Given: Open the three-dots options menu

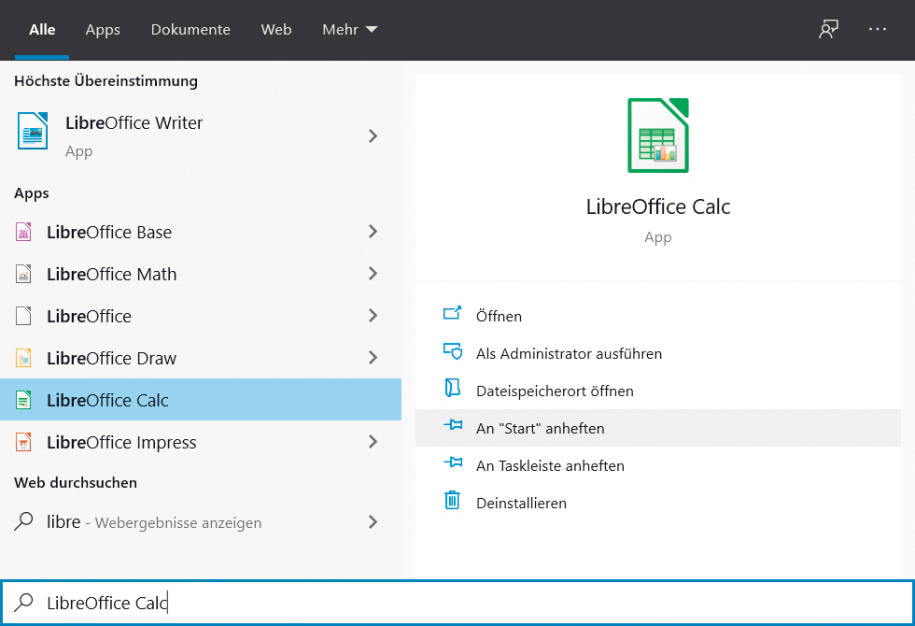Looking at the screenshot, I should [877, 29].
